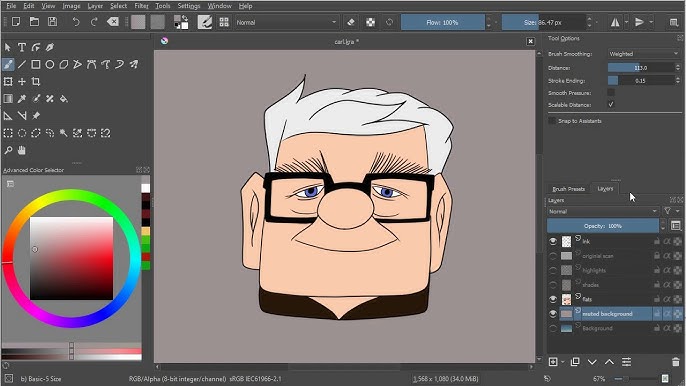
Task: Select the Bezier Curve tool
Action: (x=91, y=65)
